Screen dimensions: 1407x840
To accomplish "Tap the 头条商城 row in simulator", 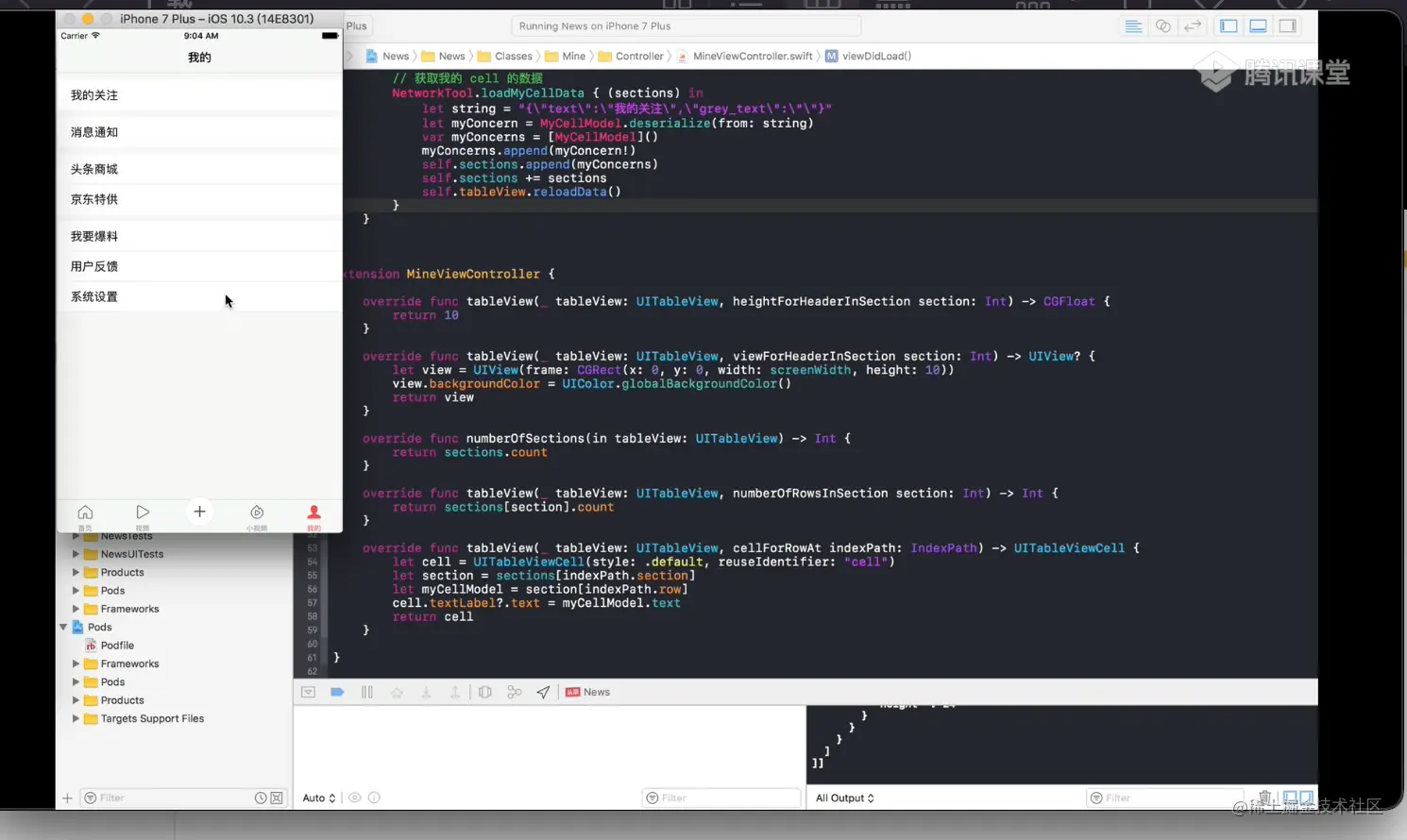I will coord(199,169).
